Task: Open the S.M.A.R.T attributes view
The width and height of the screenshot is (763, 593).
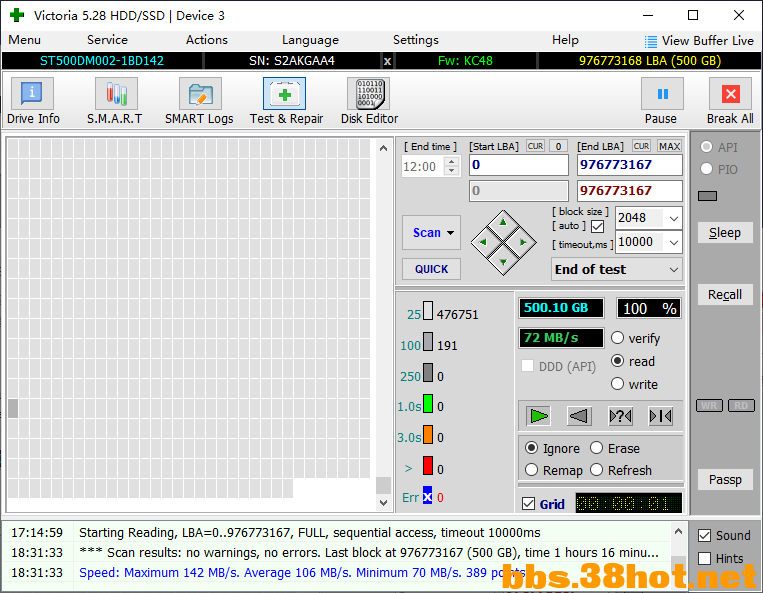Action: [115, 101]
